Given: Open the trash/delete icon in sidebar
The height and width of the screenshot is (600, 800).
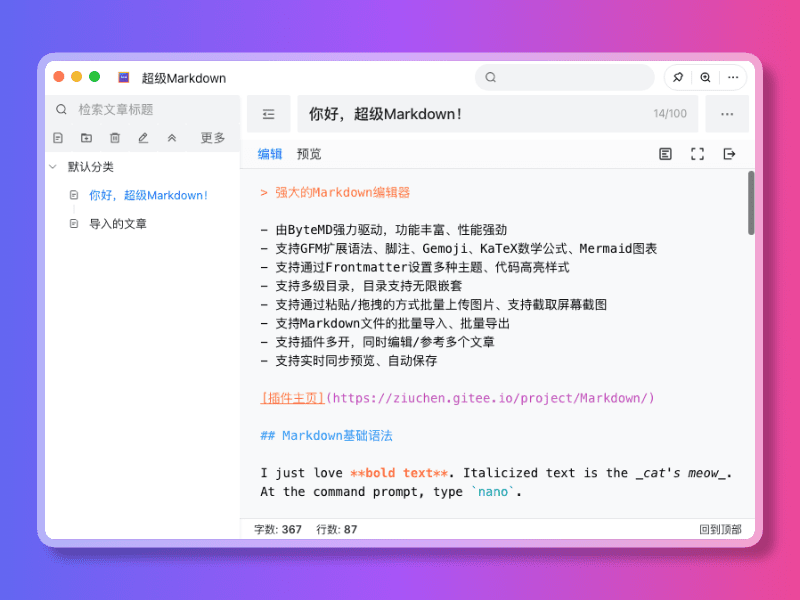Looking at the screenshot, I should pyautogui.click(x=113, y=138).
